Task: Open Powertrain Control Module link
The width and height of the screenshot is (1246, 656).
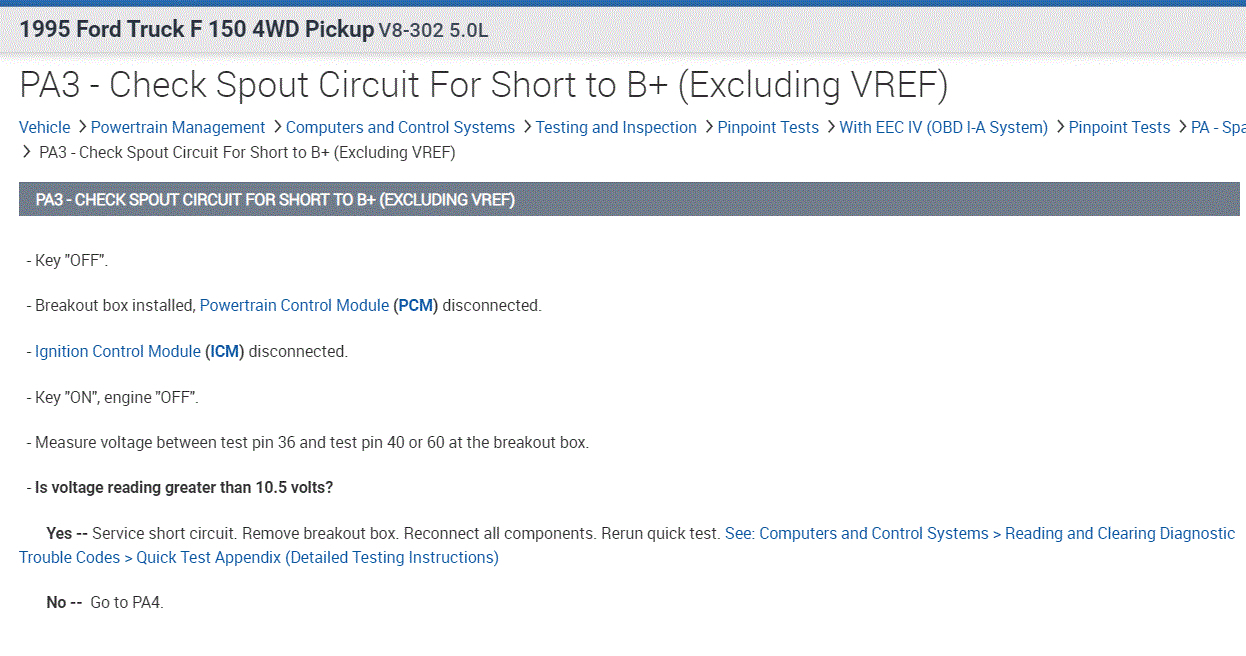Action: click(x=294, y=305)
